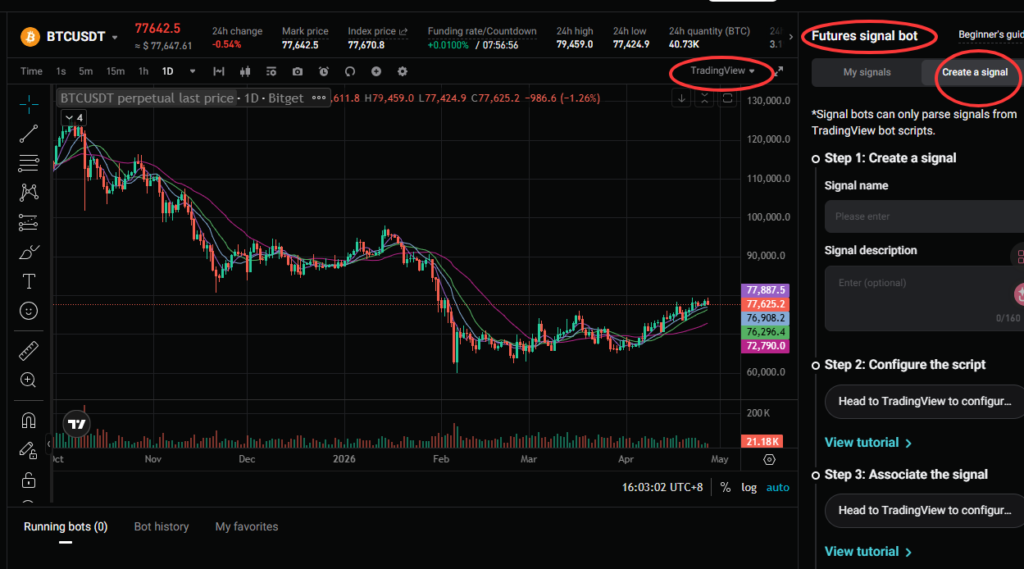Select the 1D time interval
Screen dimensions: 1024x569
tap(168, 71)
